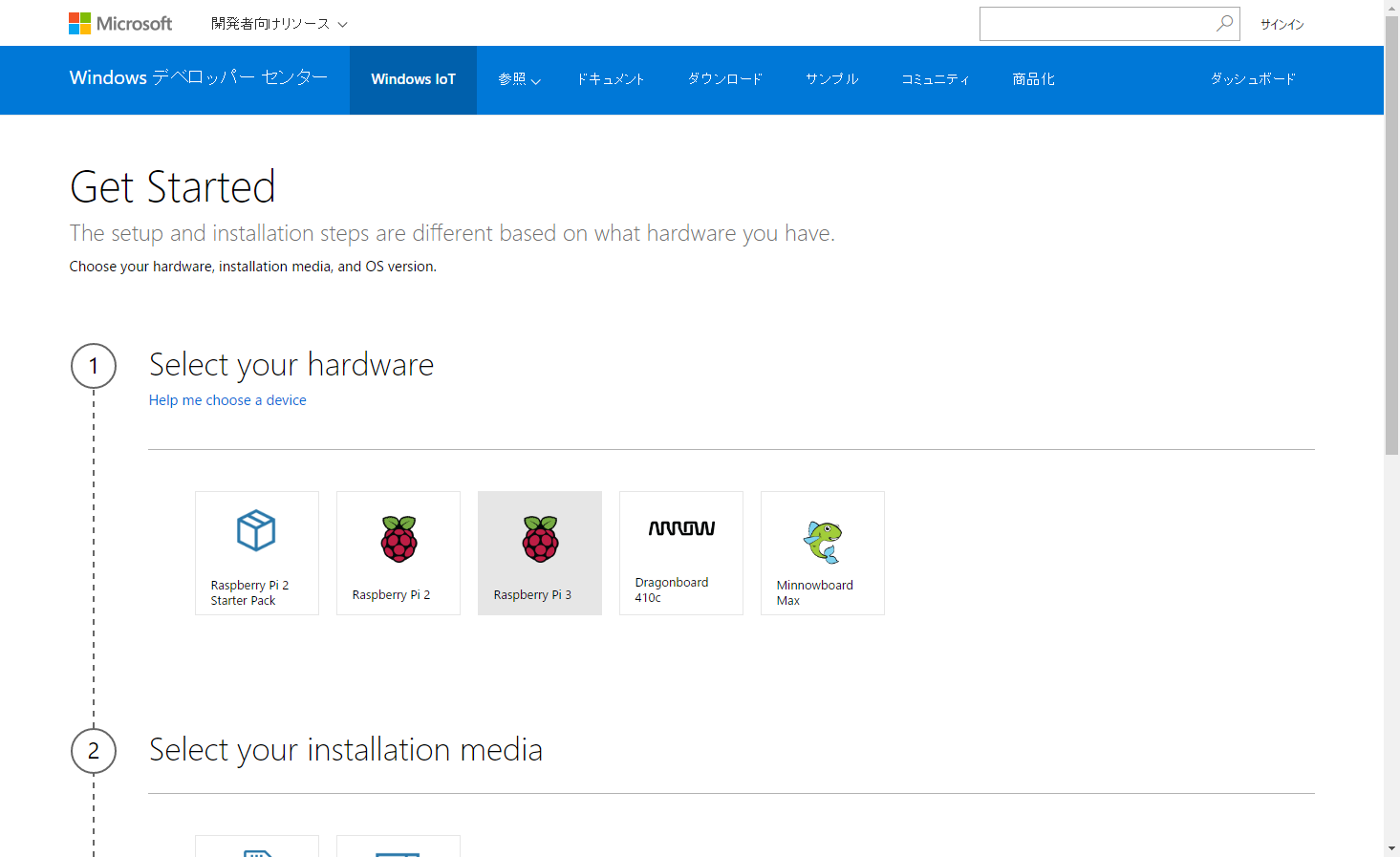Select the Raspberry Pi 3 hardware card
The image size is (1400, 857).
pos(540,553)
